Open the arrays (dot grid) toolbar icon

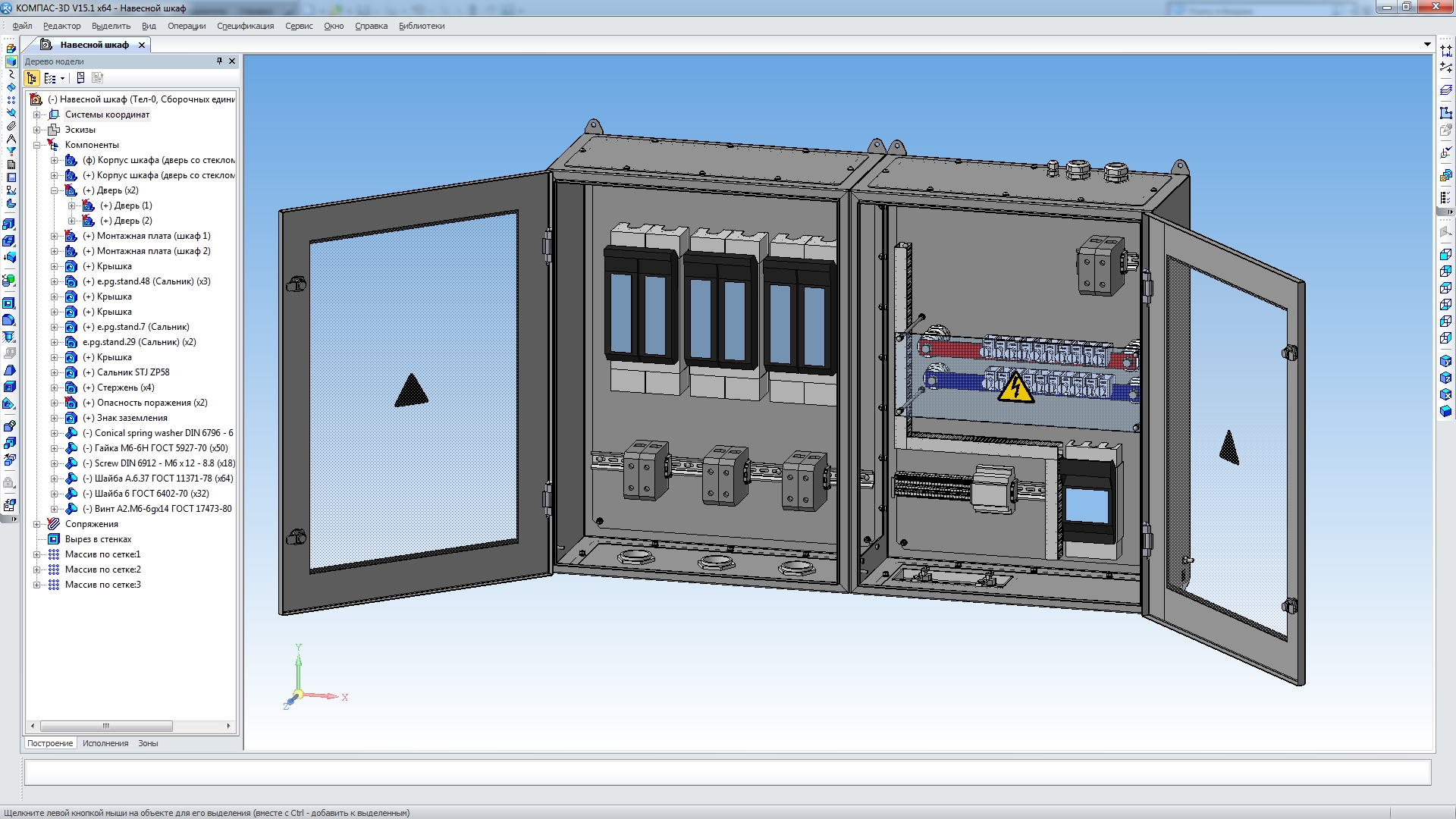tap(11, 100)
